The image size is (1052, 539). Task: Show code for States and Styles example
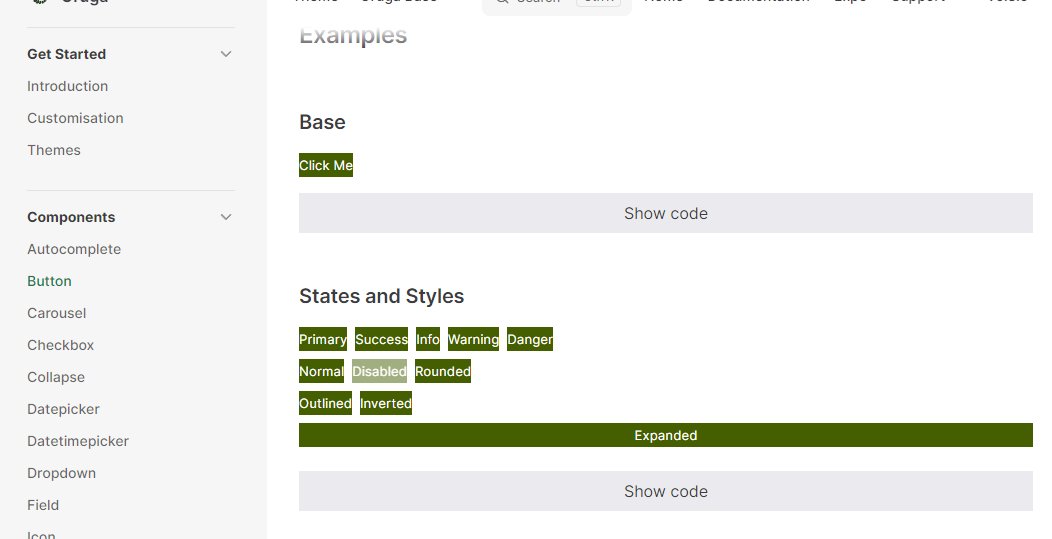[x=666, y=491]
